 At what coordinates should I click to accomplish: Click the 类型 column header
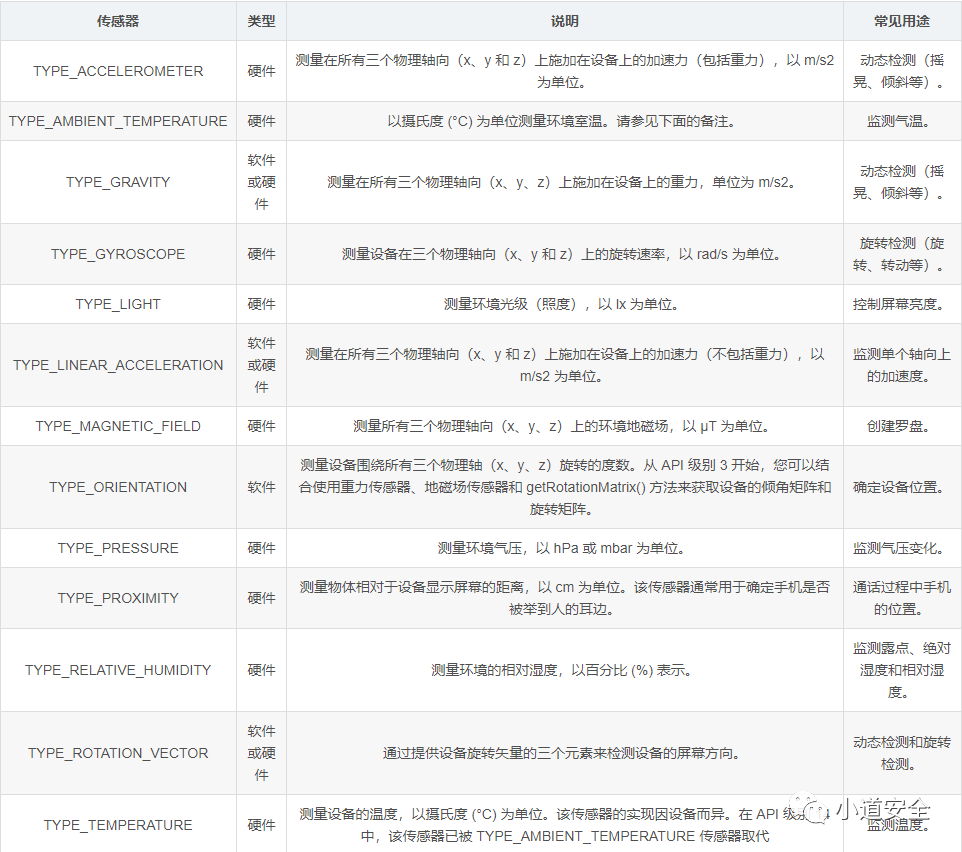click(261, 21)
